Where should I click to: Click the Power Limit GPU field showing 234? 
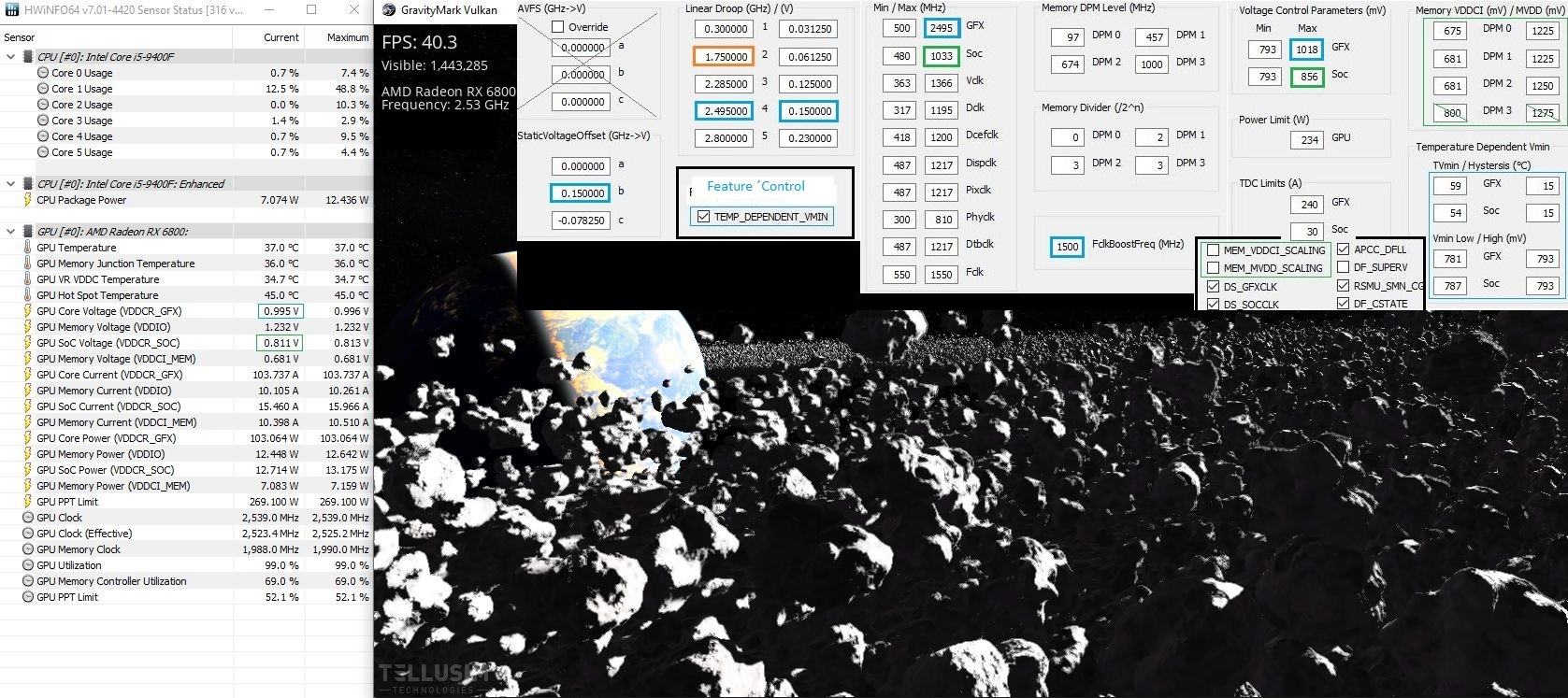[x=1309, y=140]
